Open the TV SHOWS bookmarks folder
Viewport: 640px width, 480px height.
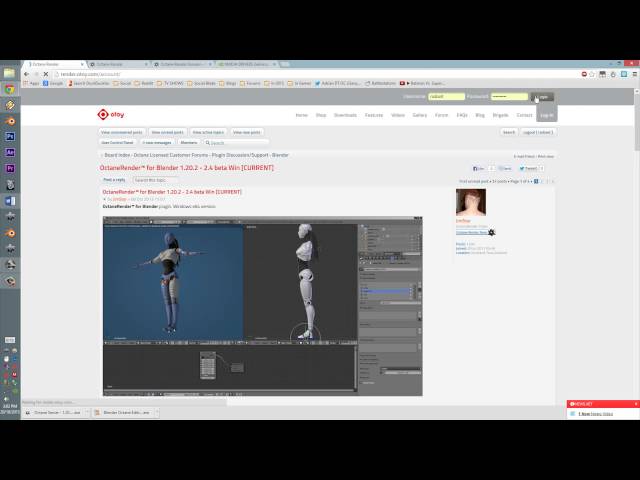170,83
